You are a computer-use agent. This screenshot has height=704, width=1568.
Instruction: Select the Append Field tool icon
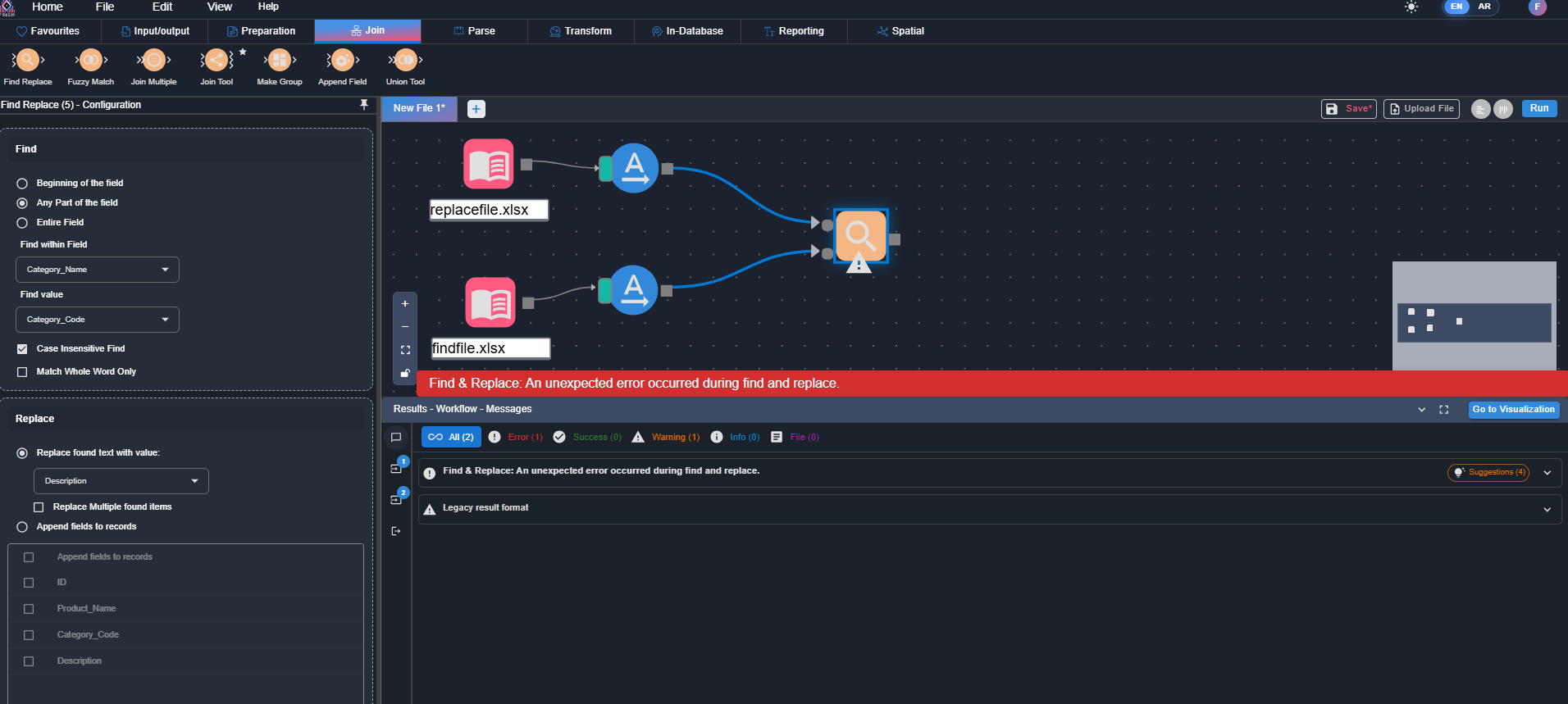tap(342, 61)
